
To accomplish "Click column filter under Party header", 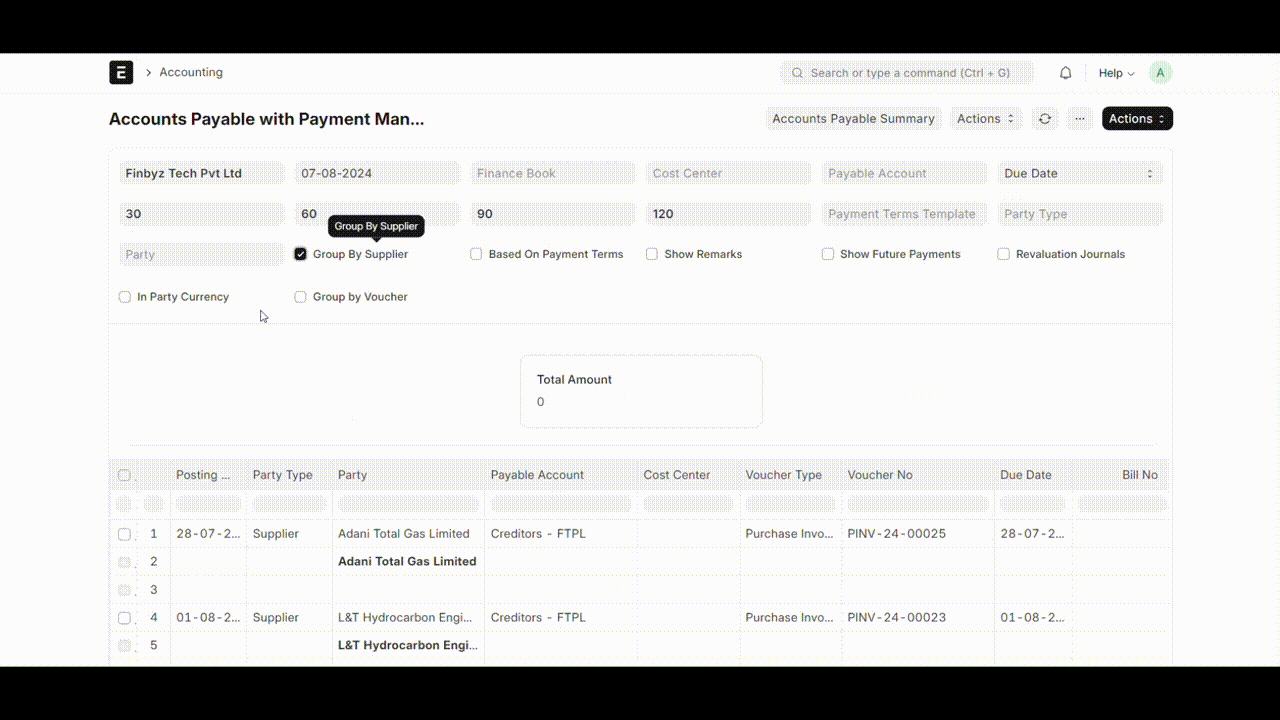I will tap(408, 504).
